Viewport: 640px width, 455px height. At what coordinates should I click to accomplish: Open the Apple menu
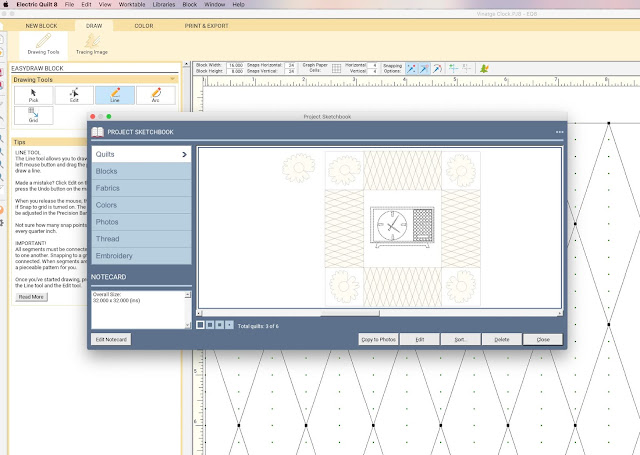point(6,4)
